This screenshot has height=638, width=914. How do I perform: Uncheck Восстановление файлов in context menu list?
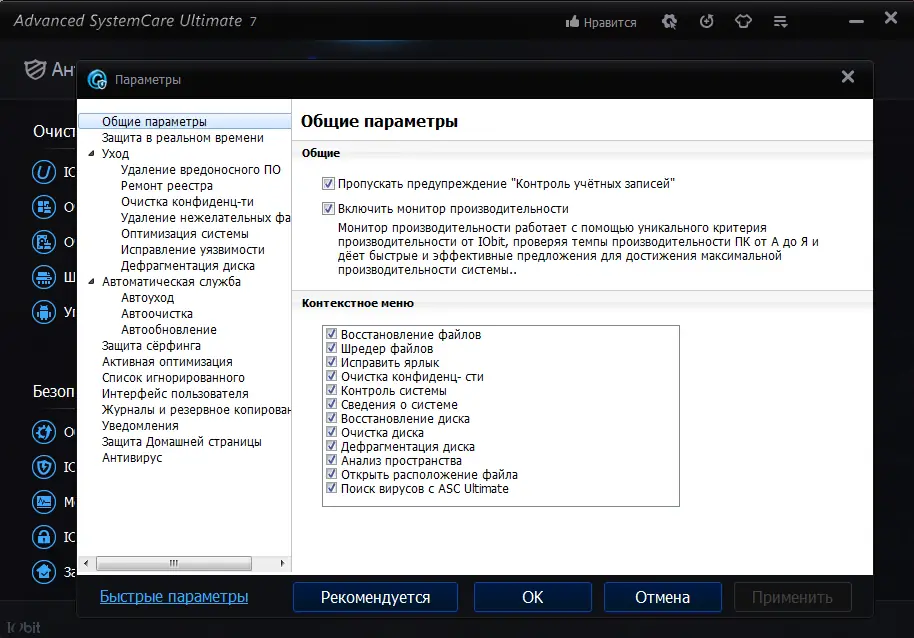(x=331, y=334)
